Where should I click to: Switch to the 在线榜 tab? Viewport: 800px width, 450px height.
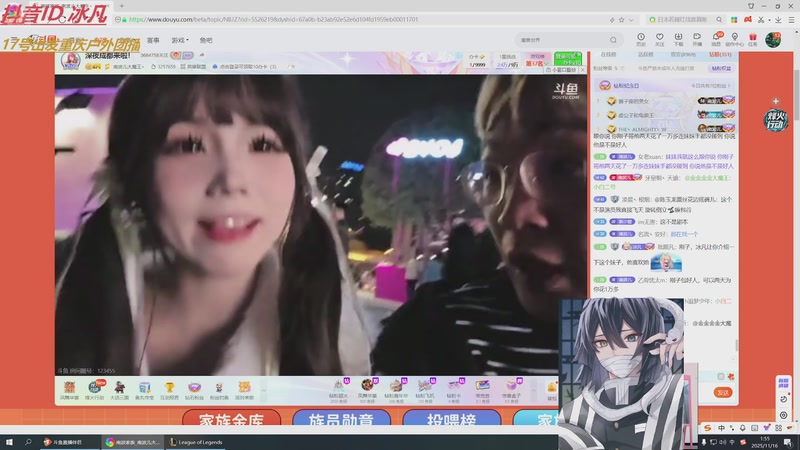pos(608,54)
